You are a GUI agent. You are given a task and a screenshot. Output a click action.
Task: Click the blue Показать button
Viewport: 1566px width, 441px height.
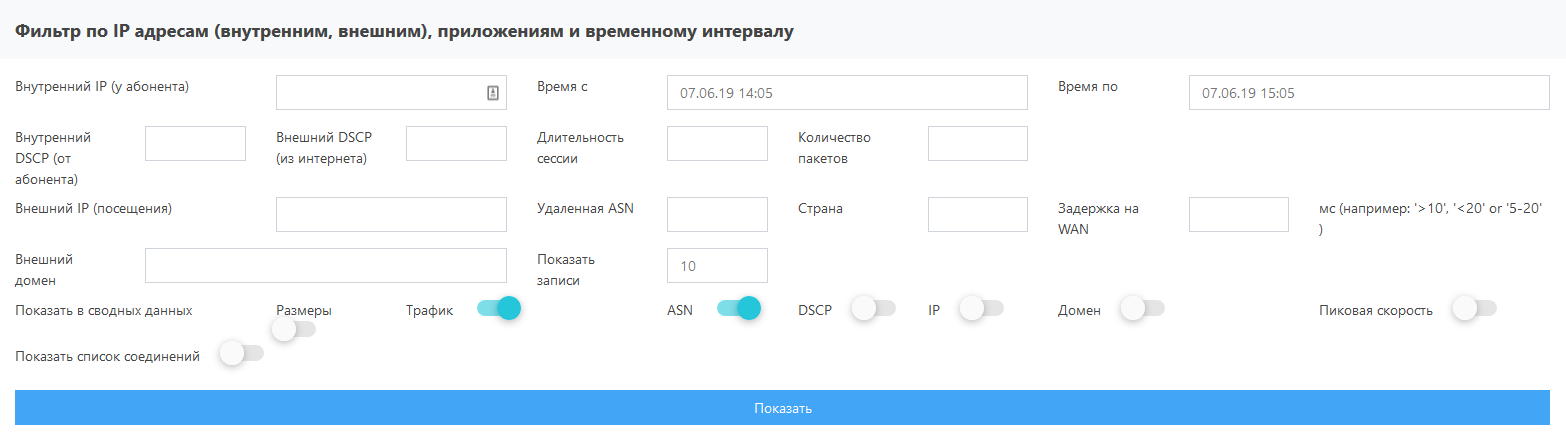(x=783, y=408)
